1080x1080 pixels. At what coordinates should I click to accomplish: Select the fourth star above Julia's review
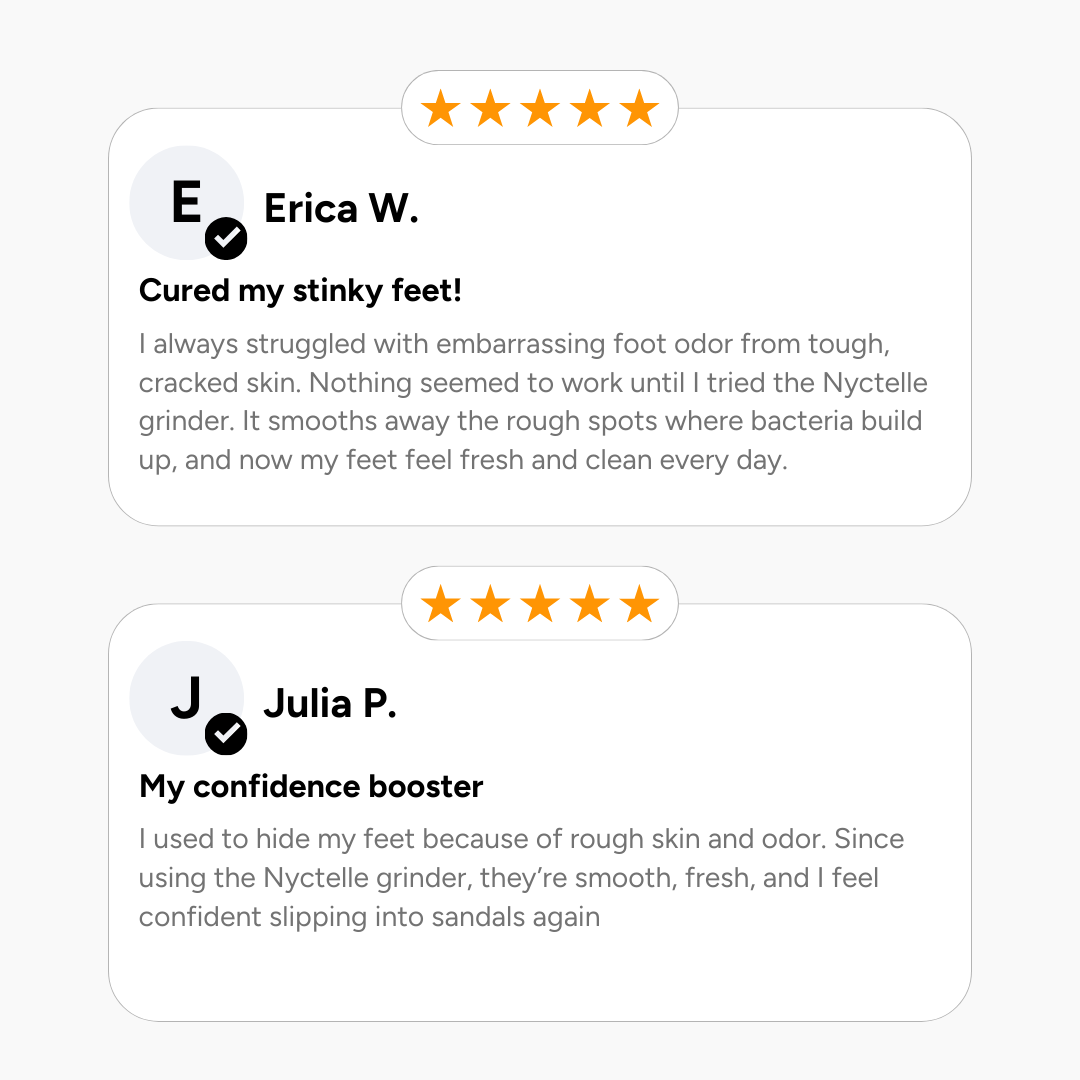tap(589, 605)
